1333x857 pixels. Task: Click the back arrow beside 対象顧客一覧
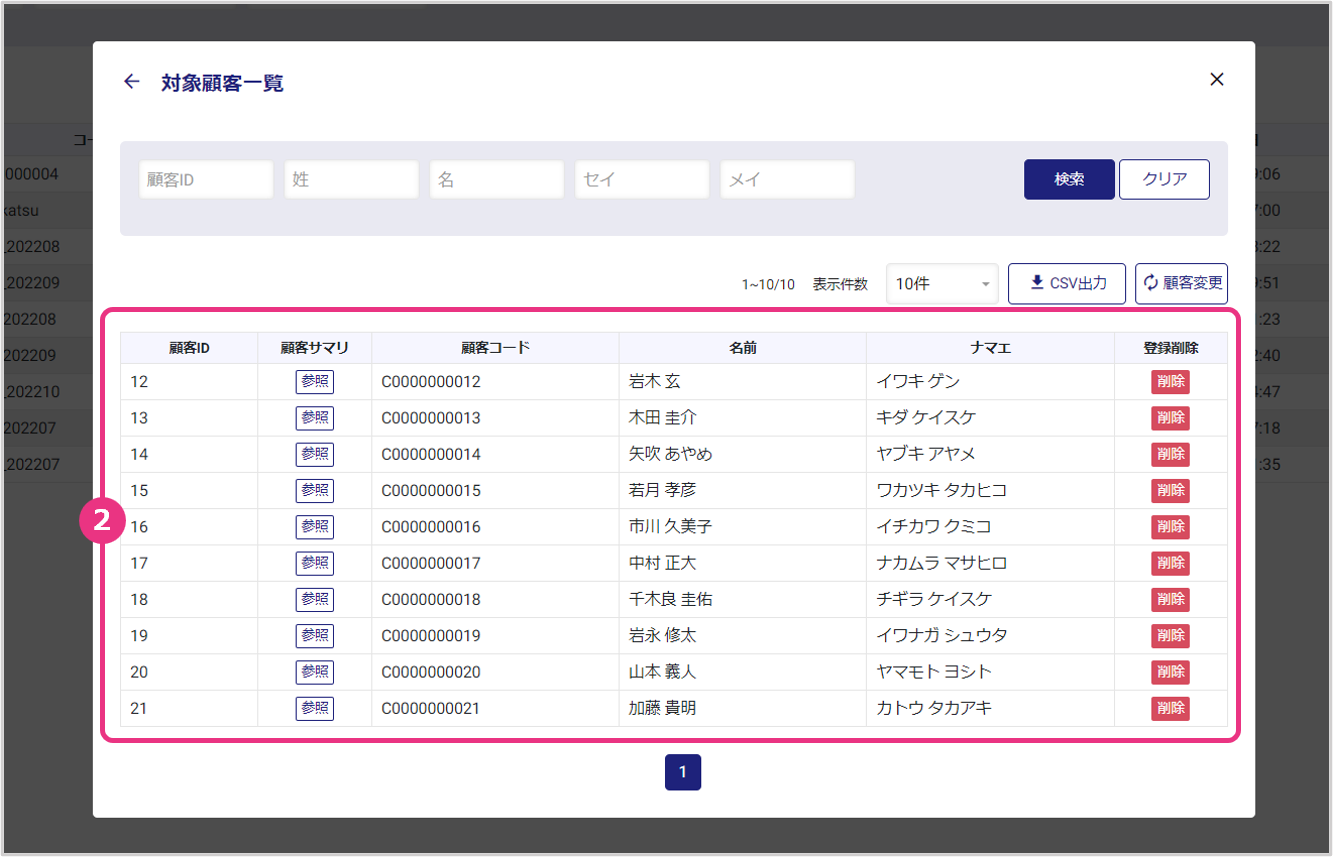(131, 82)
